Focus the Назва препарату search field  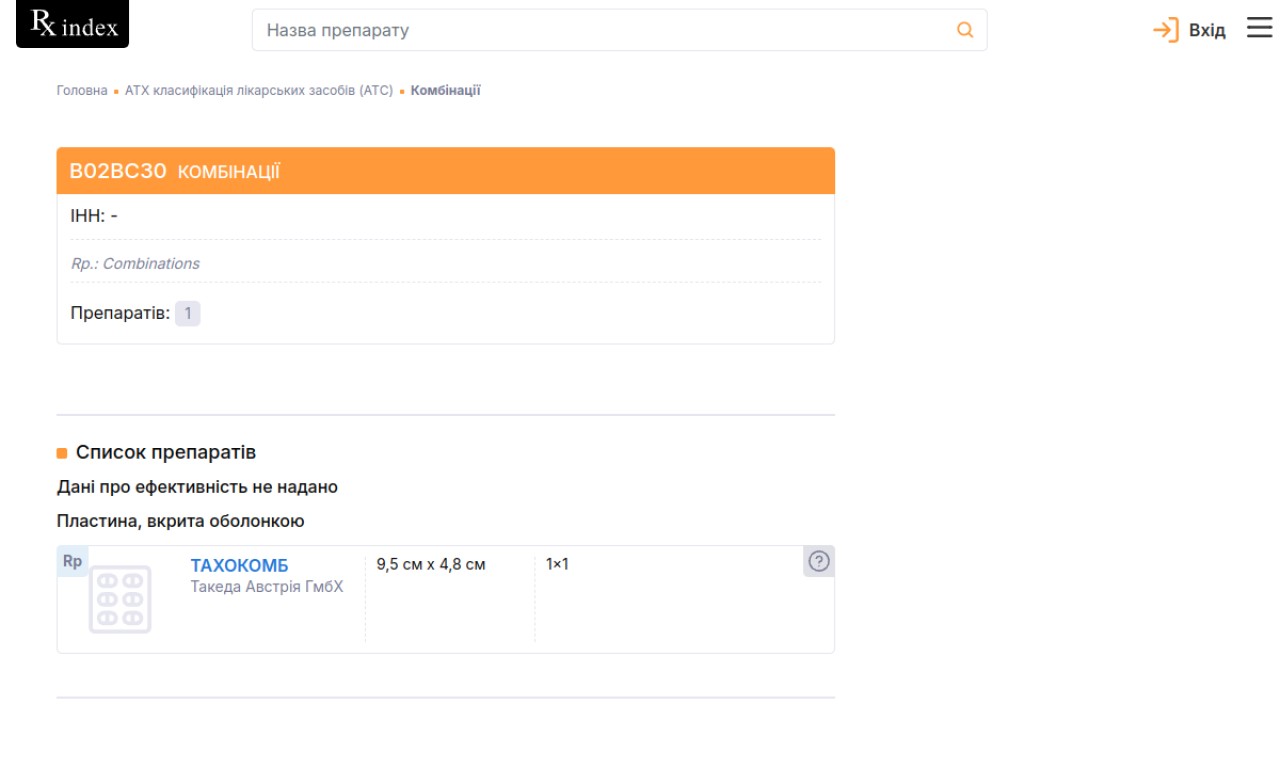point(600,30)
